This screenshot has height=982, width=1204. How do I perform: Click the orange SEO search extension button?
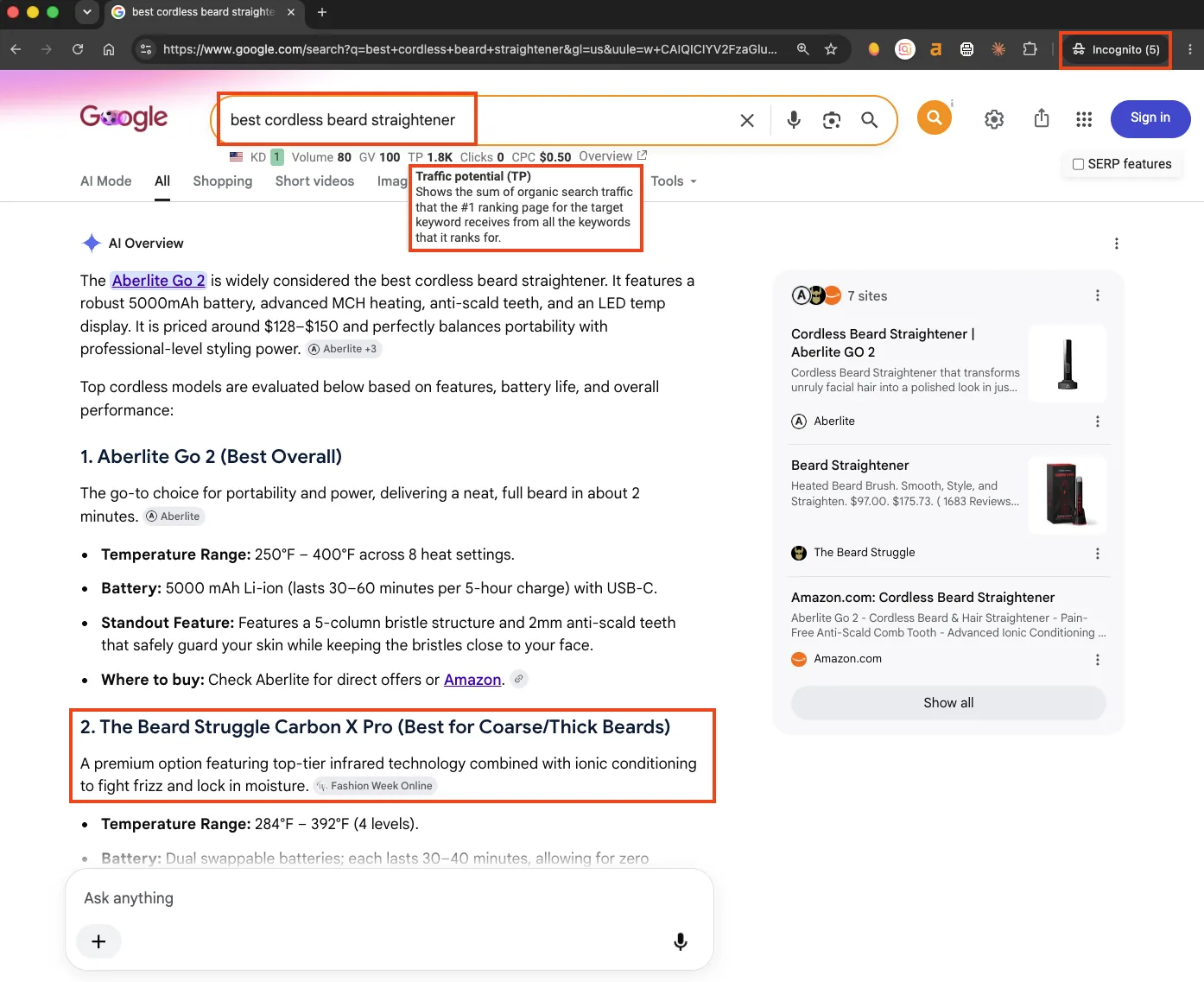coord(935,117)
